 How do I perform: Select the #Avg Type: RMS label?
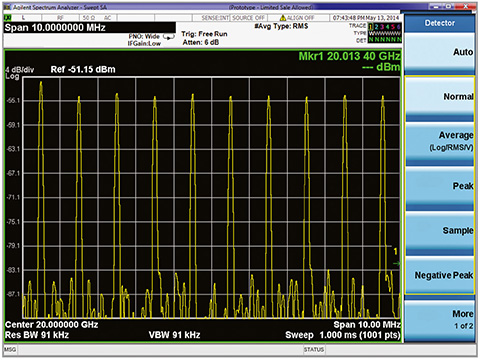[281, 26]
